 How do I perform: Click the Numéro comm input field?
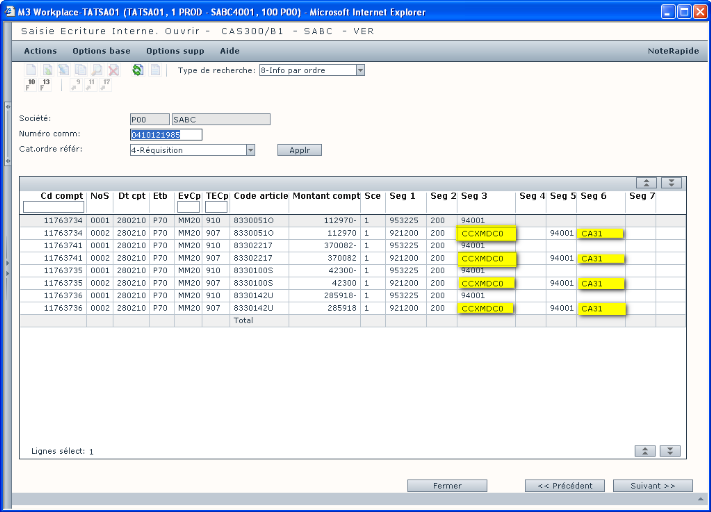(166, 134)
